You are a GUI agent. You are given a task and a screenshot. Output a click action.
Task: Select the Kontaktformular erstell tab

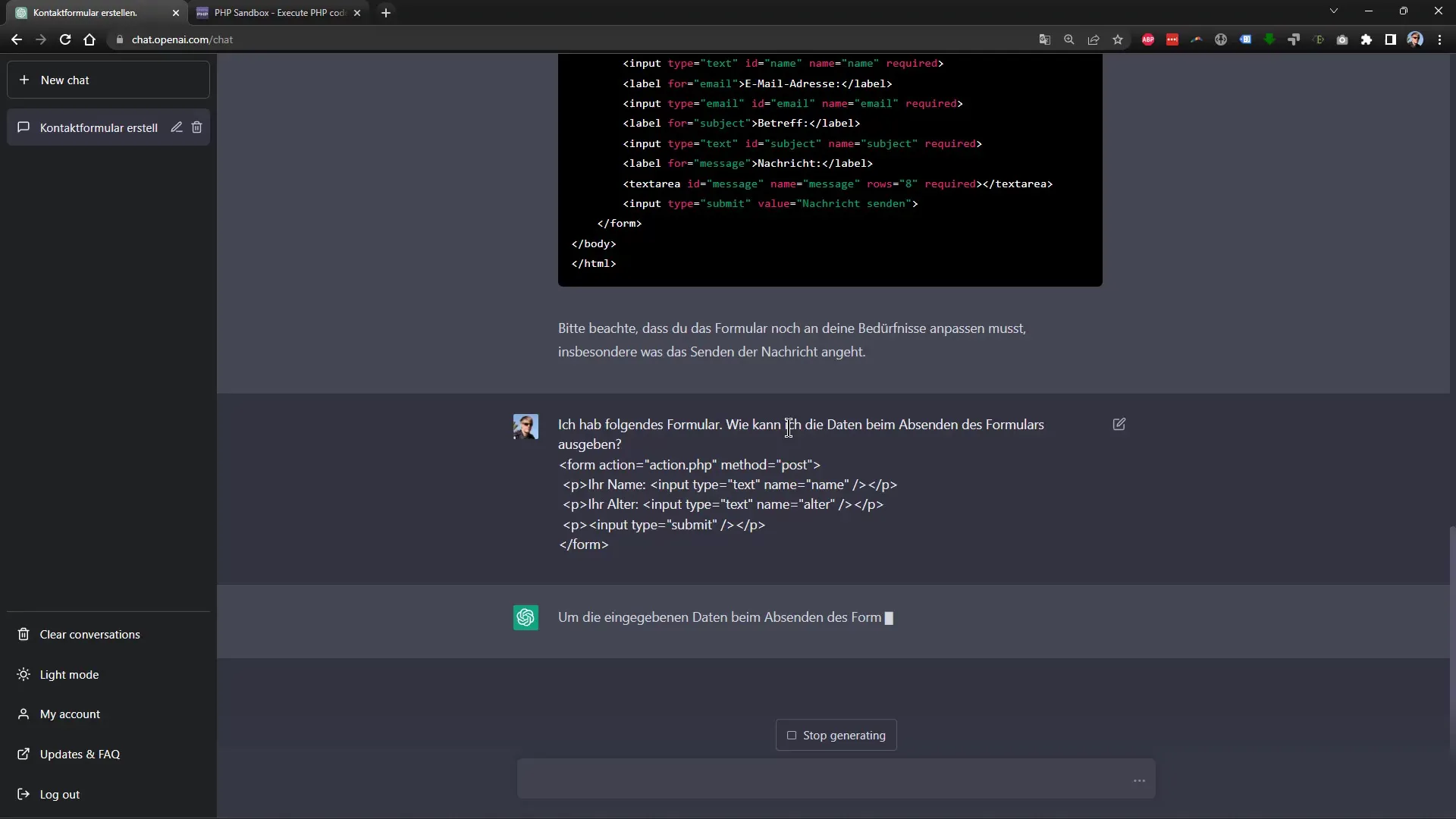(x=87, y=12)
